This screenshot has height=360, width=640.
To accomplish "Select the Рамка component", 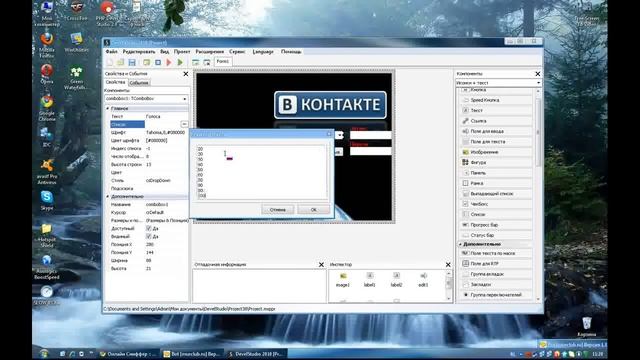I will pos(497,183).
